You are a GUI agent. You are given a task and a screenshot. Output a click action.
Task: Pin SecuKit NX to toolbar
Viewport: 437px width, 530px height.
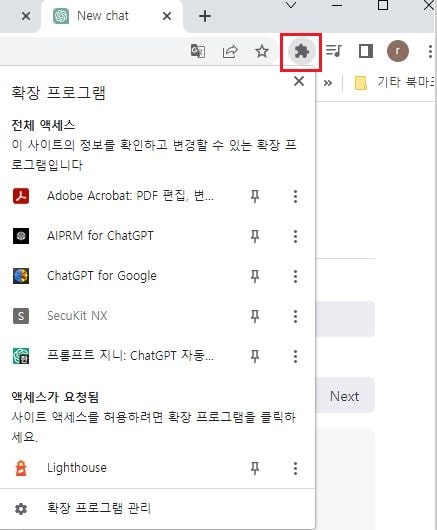[x=255, y=316]
